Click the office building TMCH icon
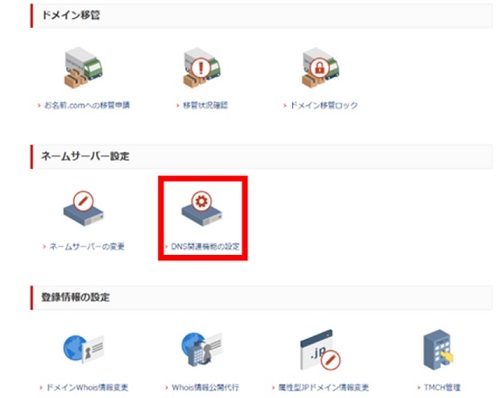Screen dimensions: 503x398 tap(439, 350)
